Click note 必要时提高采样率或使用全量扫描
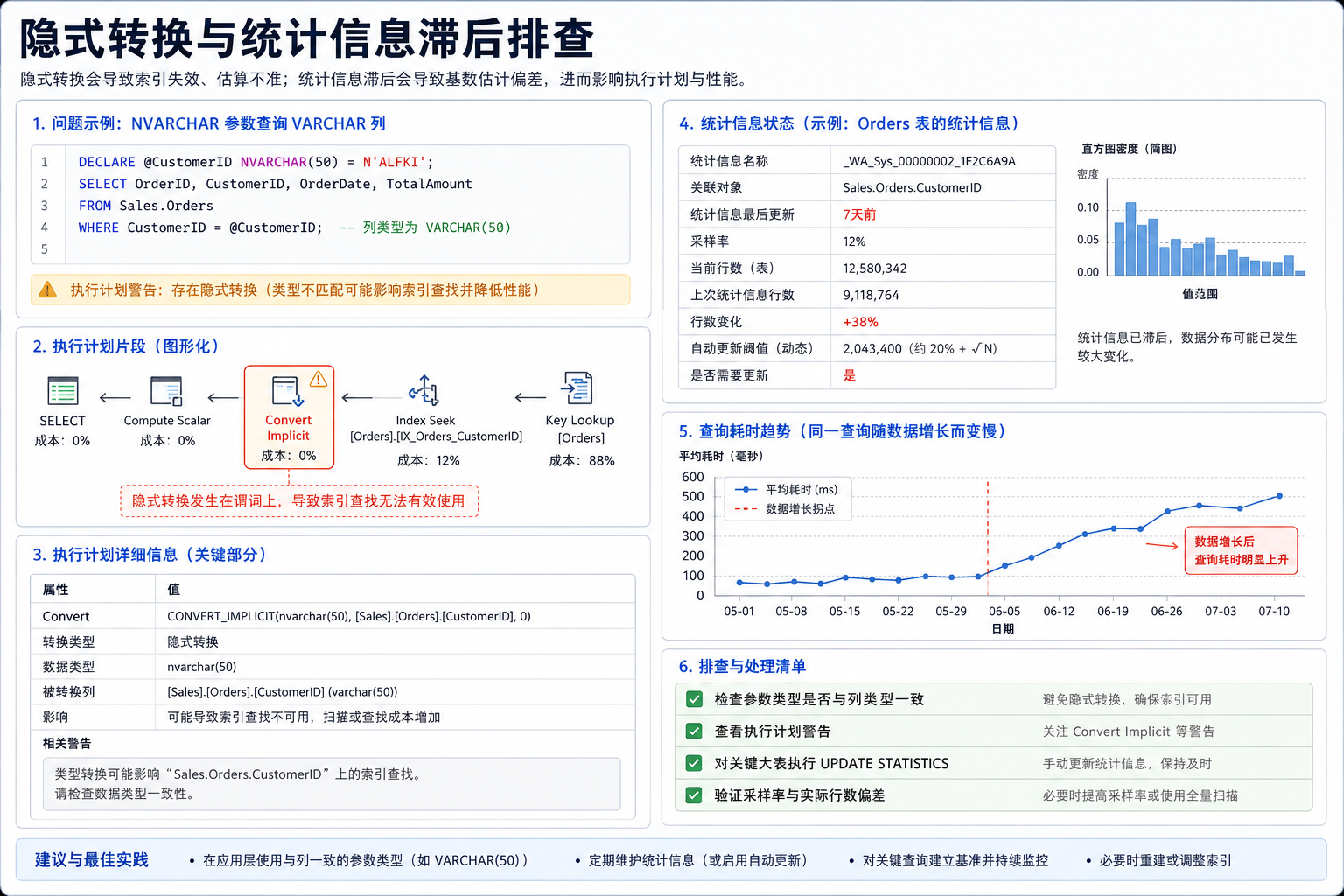 click(x=1140, y=796)
